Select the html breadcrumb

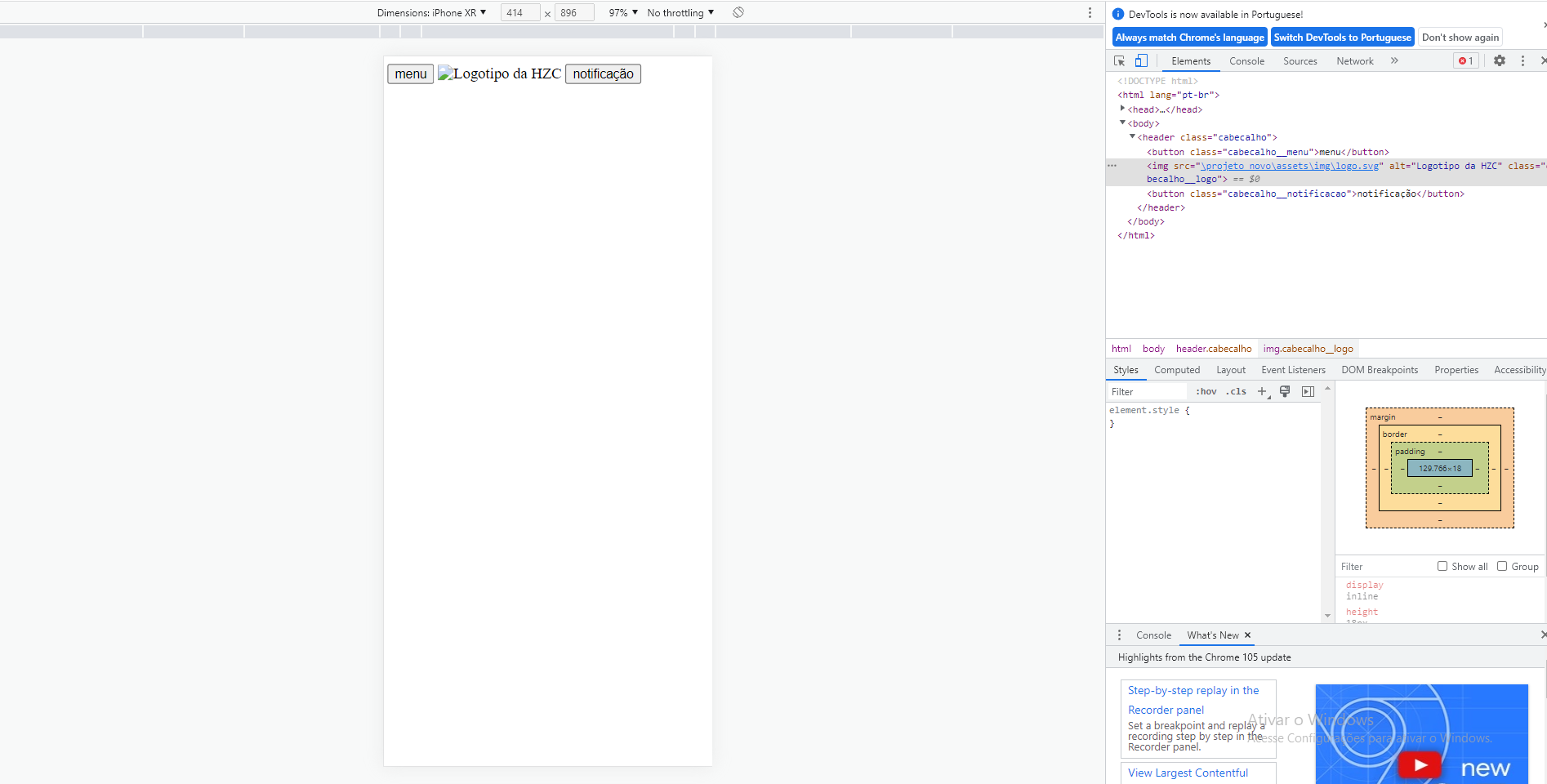coord(1121,349)
